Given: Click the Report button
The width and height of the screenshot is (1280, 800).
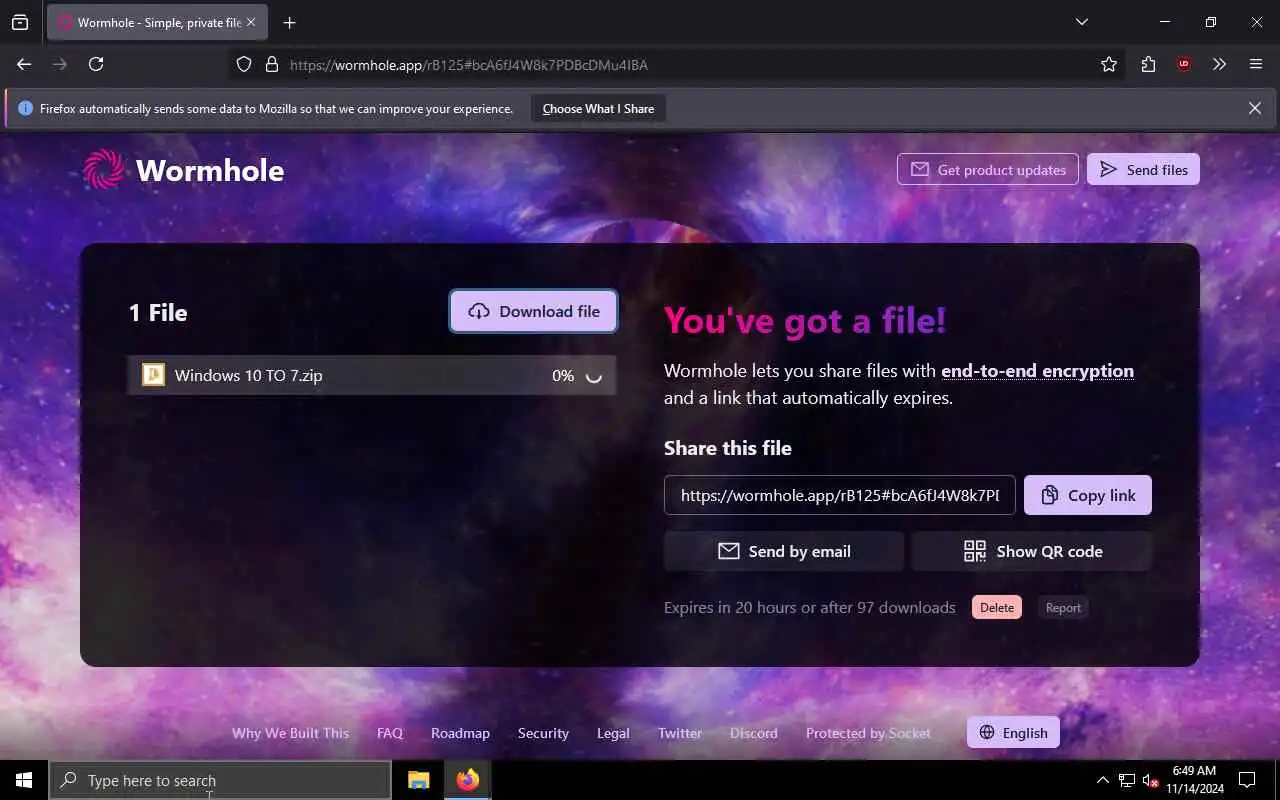Looking at the screenshot, I should pyautogui.click(x=1063, y=607).
